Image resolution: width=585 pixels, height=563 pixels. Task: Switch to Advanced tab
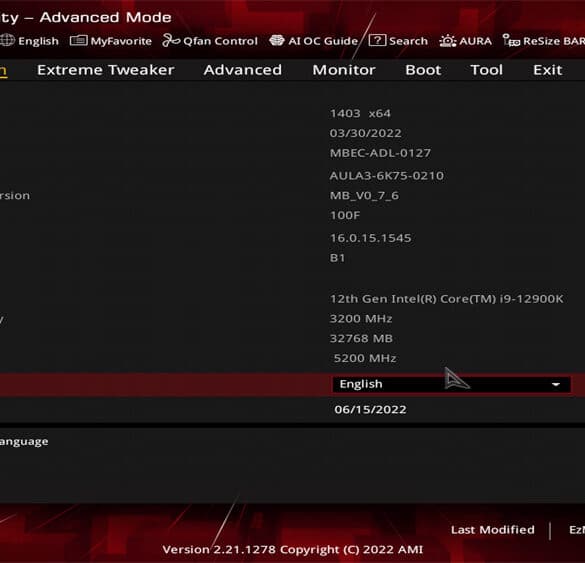[243, 70]
